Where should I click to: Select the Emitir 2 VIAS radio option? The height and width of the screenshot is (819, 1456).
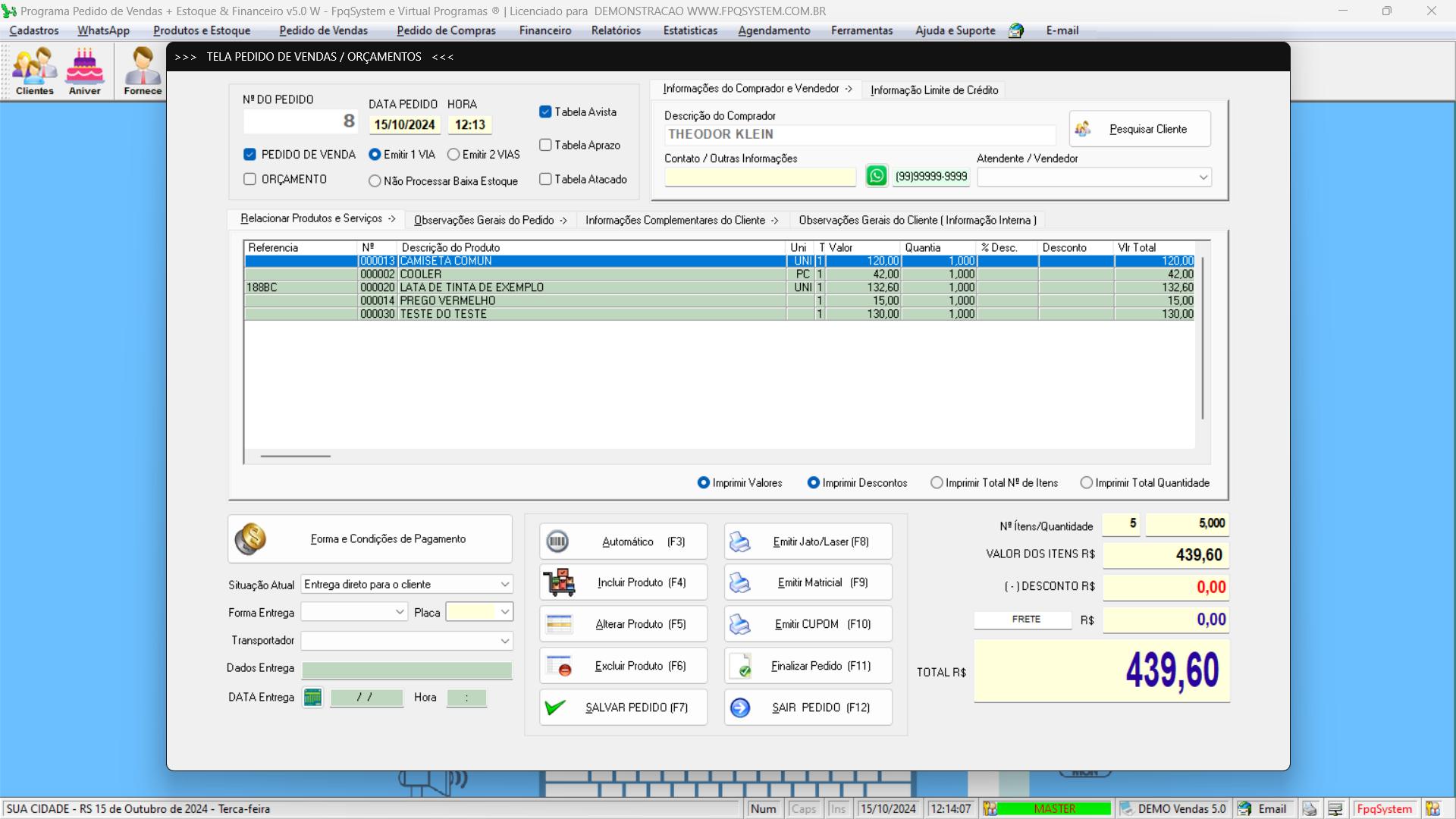[453, 155]
